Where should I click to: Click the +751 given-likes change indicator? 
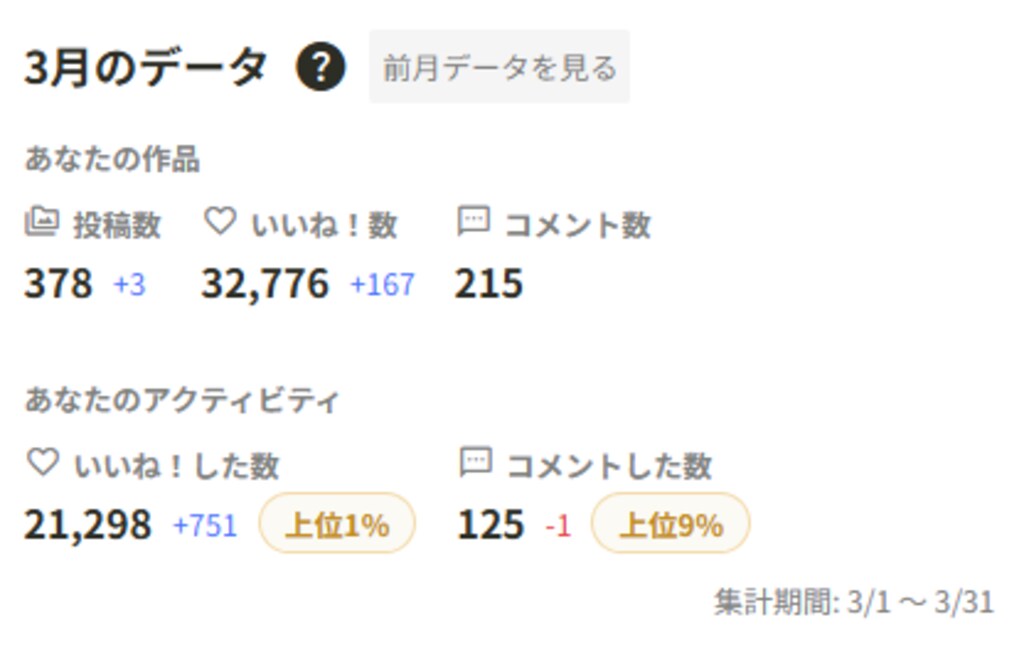207,523
